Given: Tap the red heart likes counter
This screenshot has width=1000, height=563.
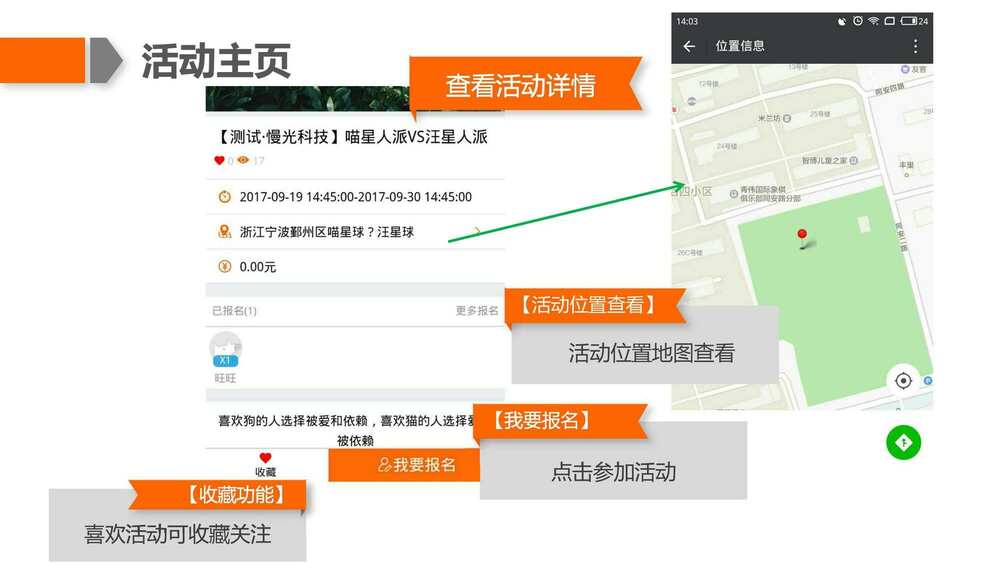Looking at the screenshot, I should [x=220, y=161].
